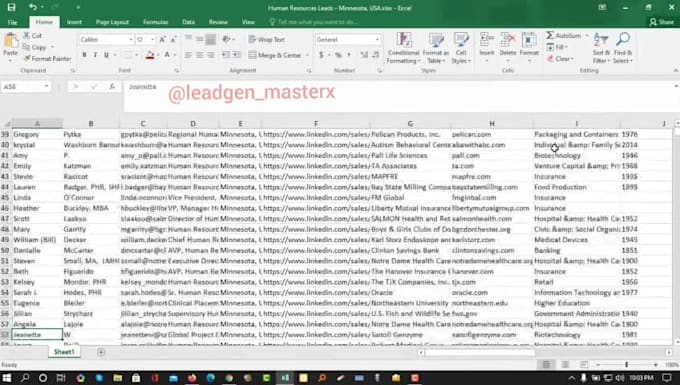
Task: Click Merge & Center button
Action: (x=275, y=55)
